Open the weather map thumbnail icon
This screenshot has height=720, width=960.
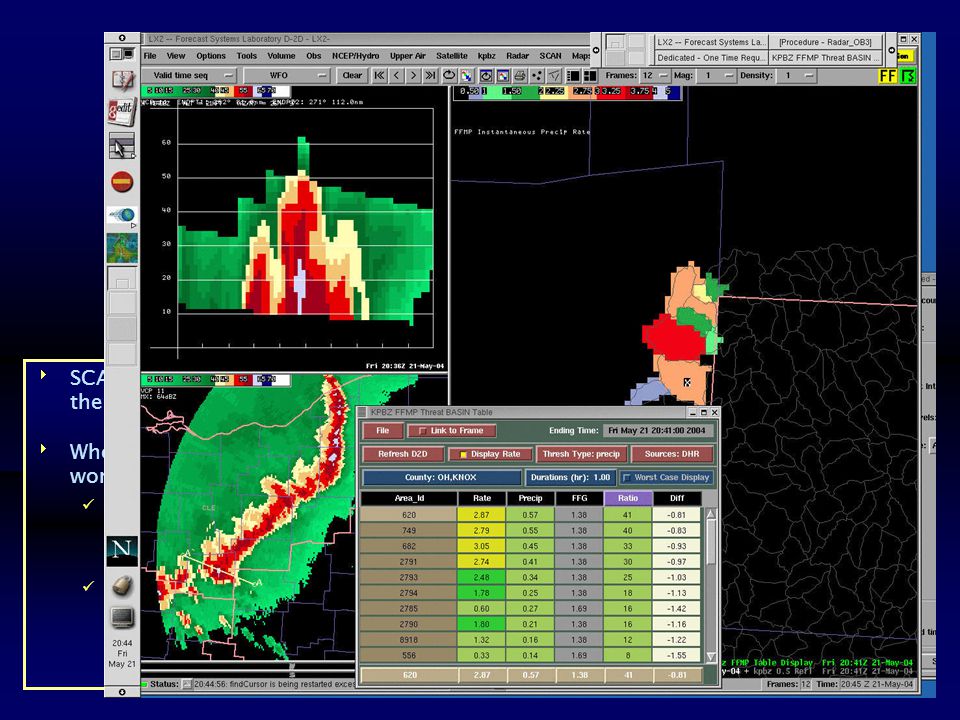click(122, 247)
